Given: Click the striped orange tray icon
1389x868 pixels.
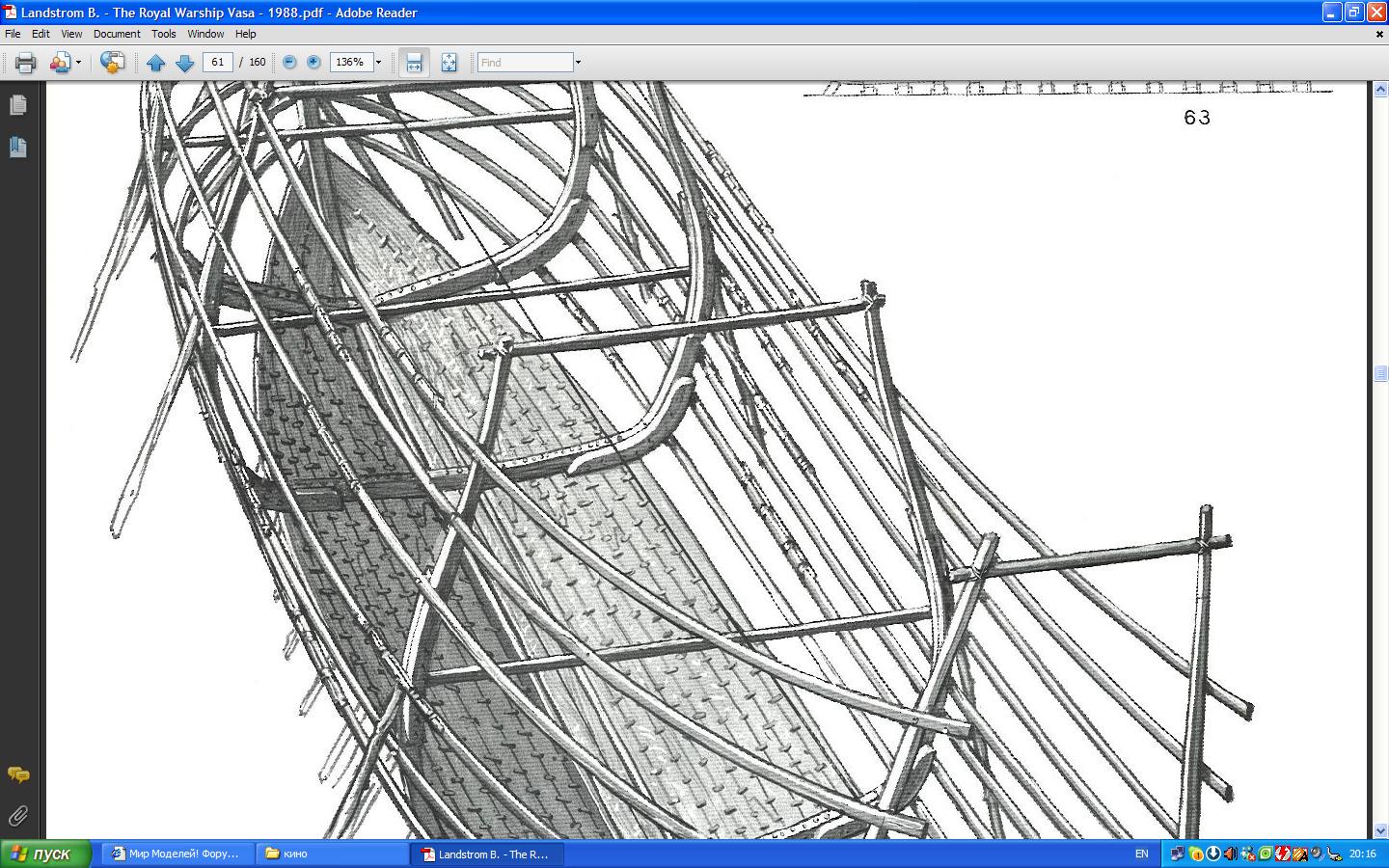Looking at the screenshot, I should pyautogui.click(x=1300, y=854).
